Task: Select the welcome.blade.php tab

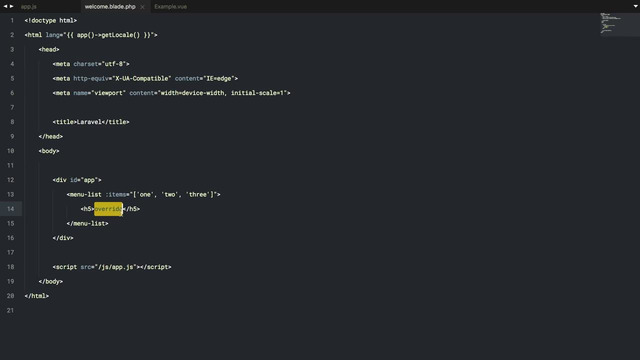Action: (x=110, y=7)
